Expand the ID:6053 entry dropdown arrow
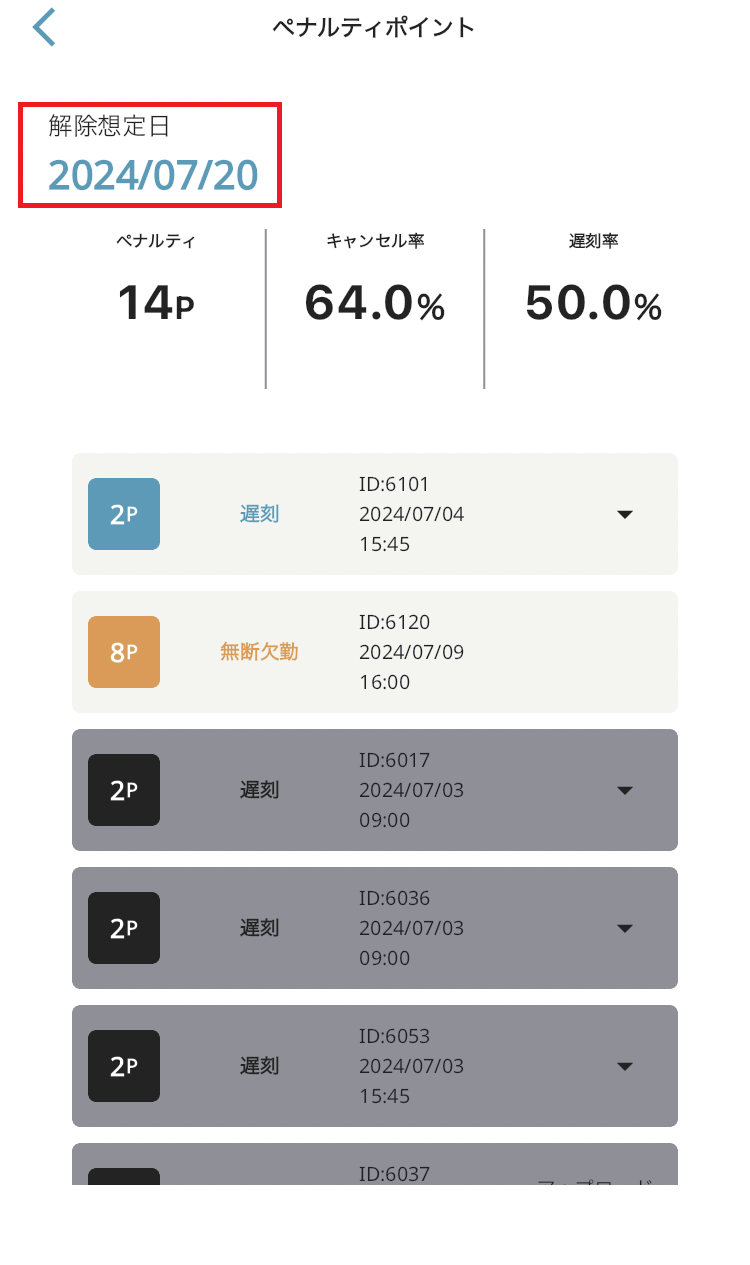This screenshot has width=750, height=1265. pos(625,1066)
